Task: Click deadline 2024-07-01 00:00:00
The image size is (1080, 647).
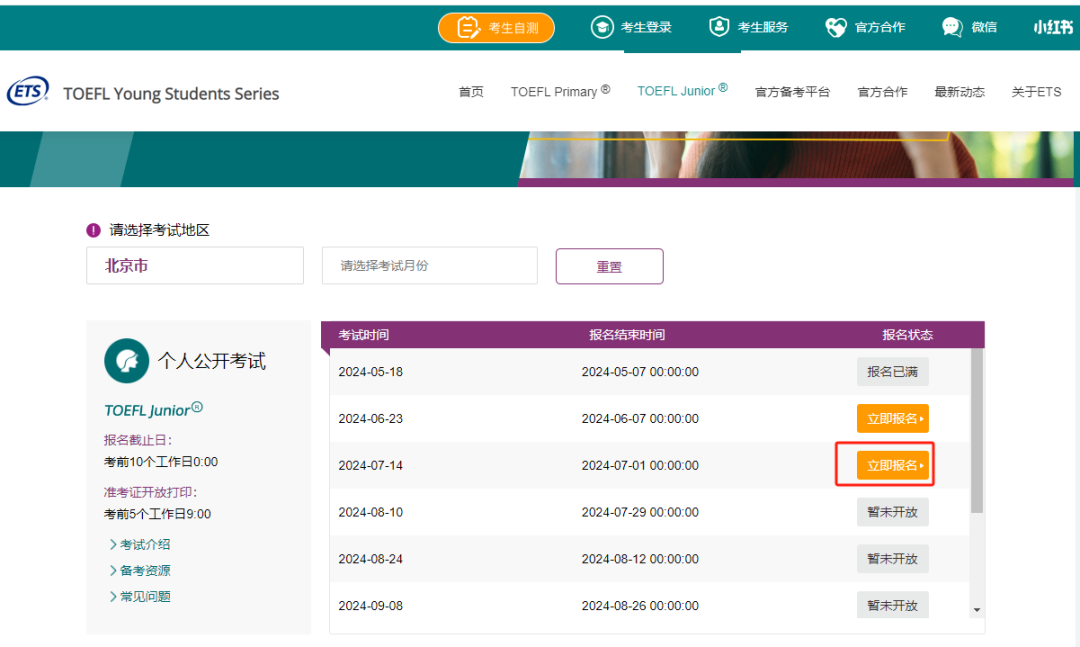Action: 640,466
